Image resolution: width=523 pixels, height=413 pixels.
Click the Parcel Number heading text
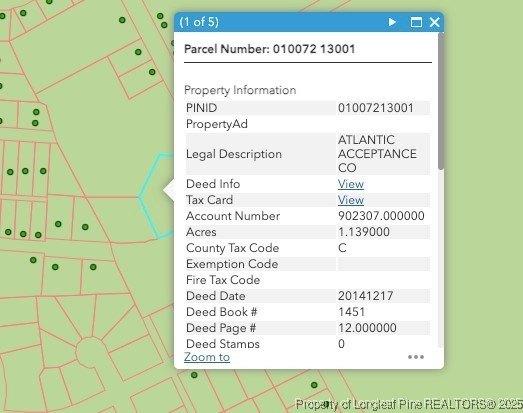270,49
